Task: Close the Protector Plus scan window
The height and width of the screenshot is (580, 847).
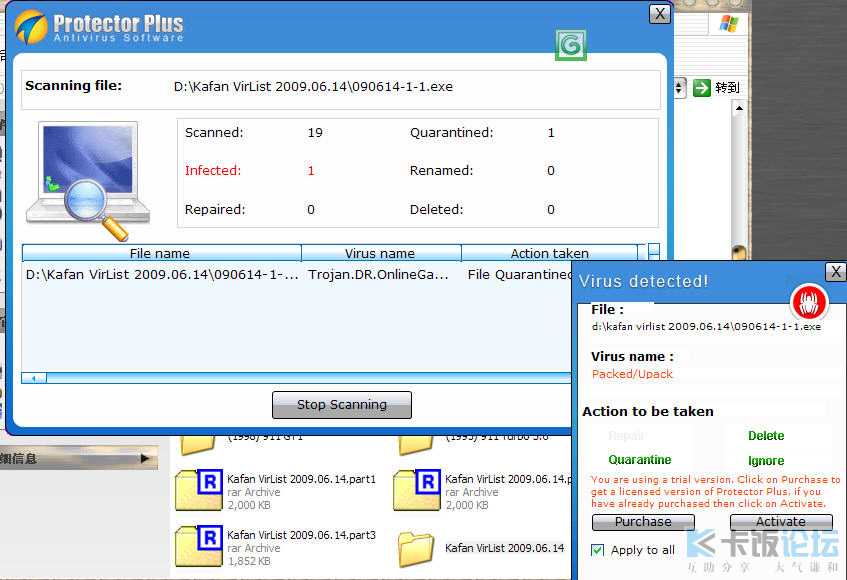Action: 660,14
